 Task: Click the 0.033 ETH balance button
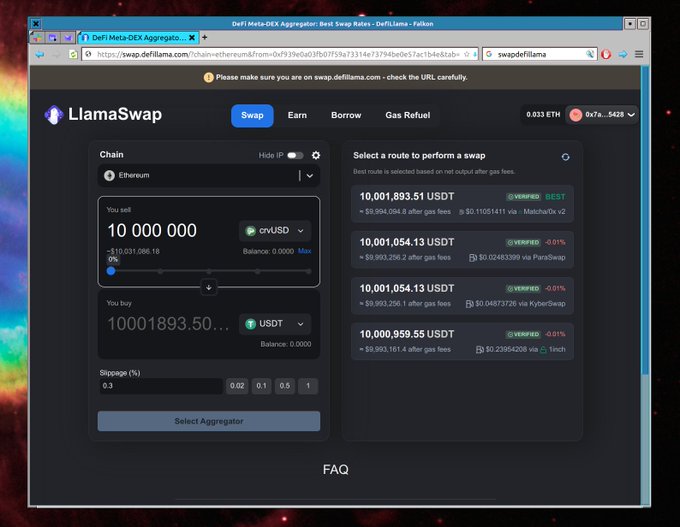[x=543, y=115]
